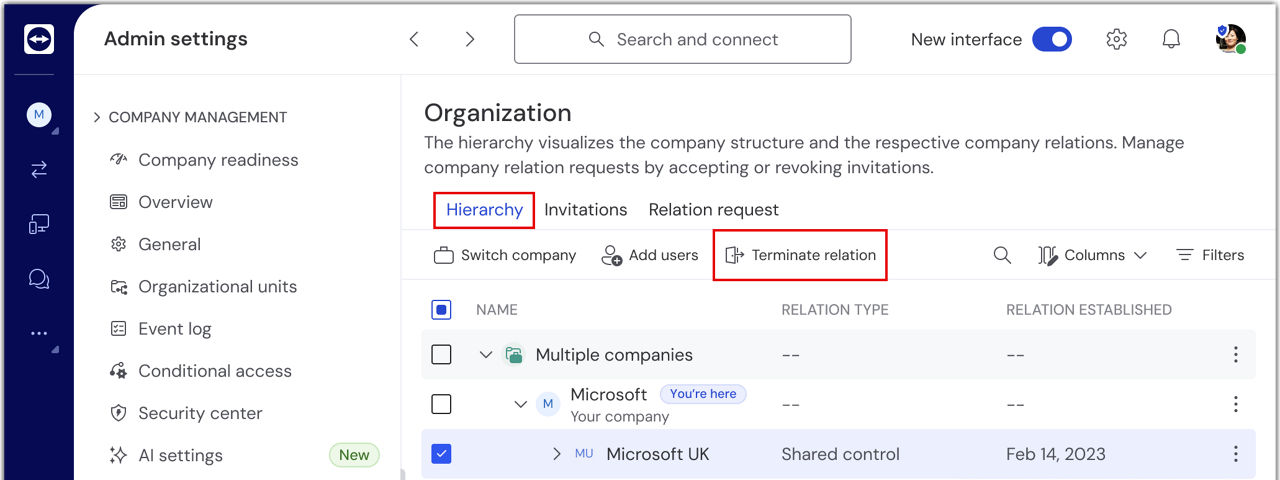Switch to the Invitations tab

click(x=585, y=210)
